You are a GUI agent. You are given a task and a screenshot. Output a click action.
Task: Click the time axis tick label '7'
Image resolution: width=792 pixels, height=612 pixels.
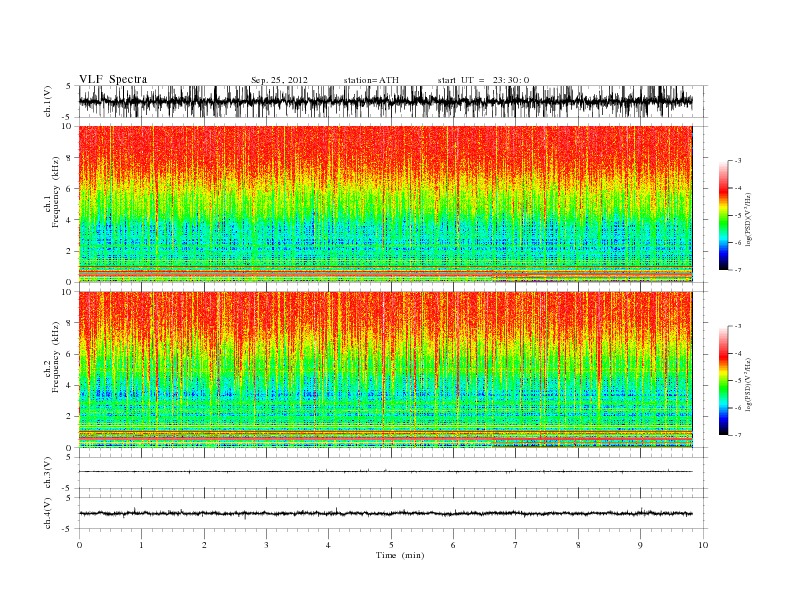point(516,545)
